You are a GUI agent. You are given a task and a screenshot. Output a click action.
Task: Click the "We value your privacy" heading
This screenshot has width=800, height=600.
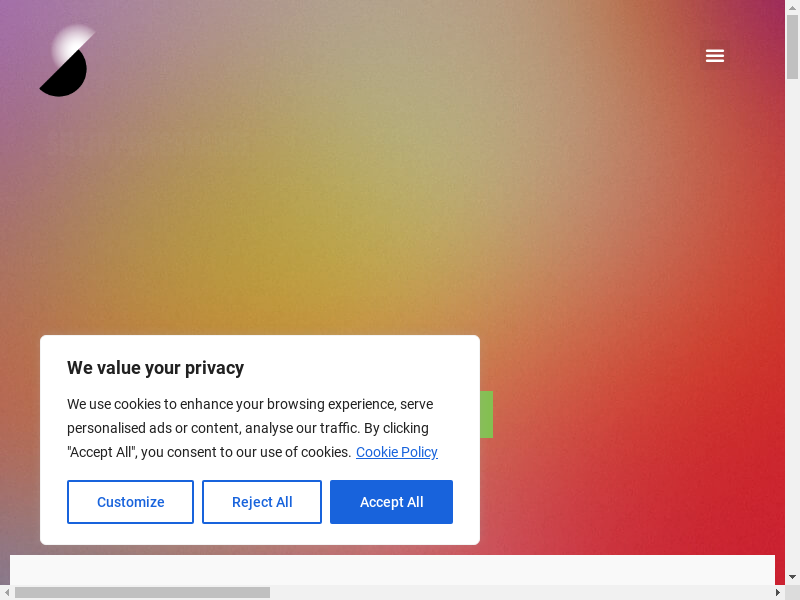(155, 368)
